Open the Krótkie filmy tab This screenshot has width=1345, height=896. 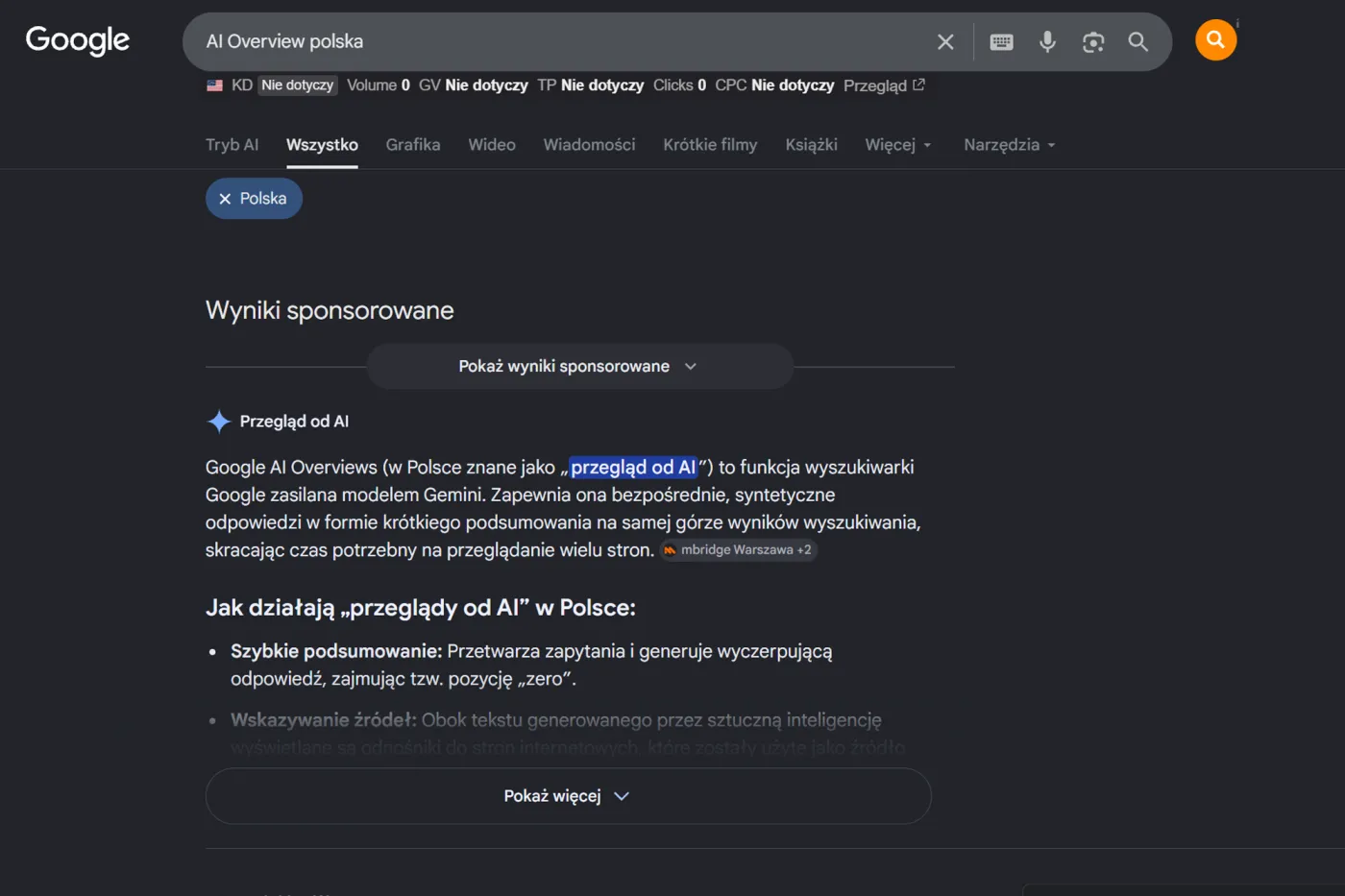coord(710,145)
